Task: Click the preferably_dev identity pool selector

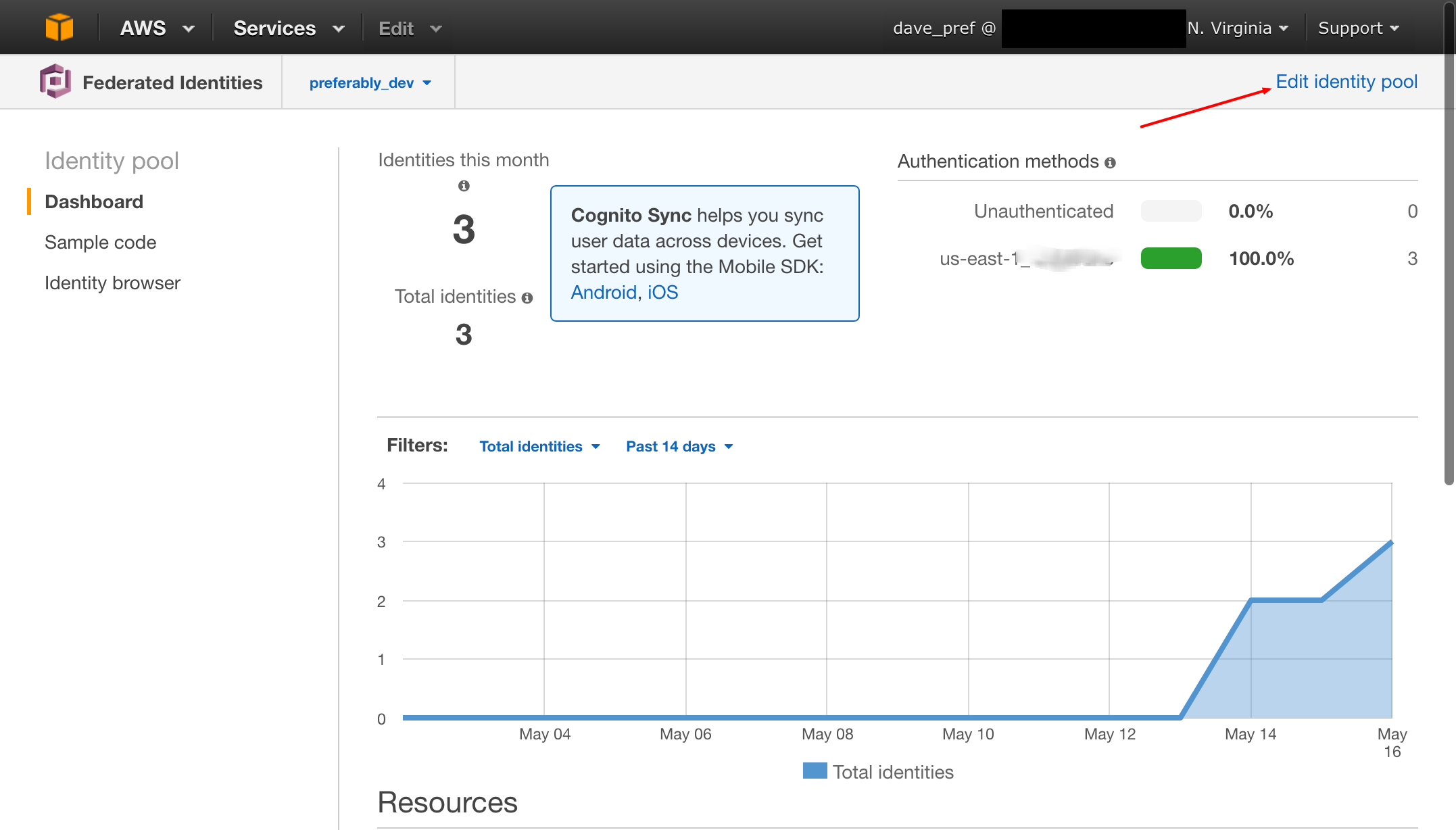Action: point(369,82)
